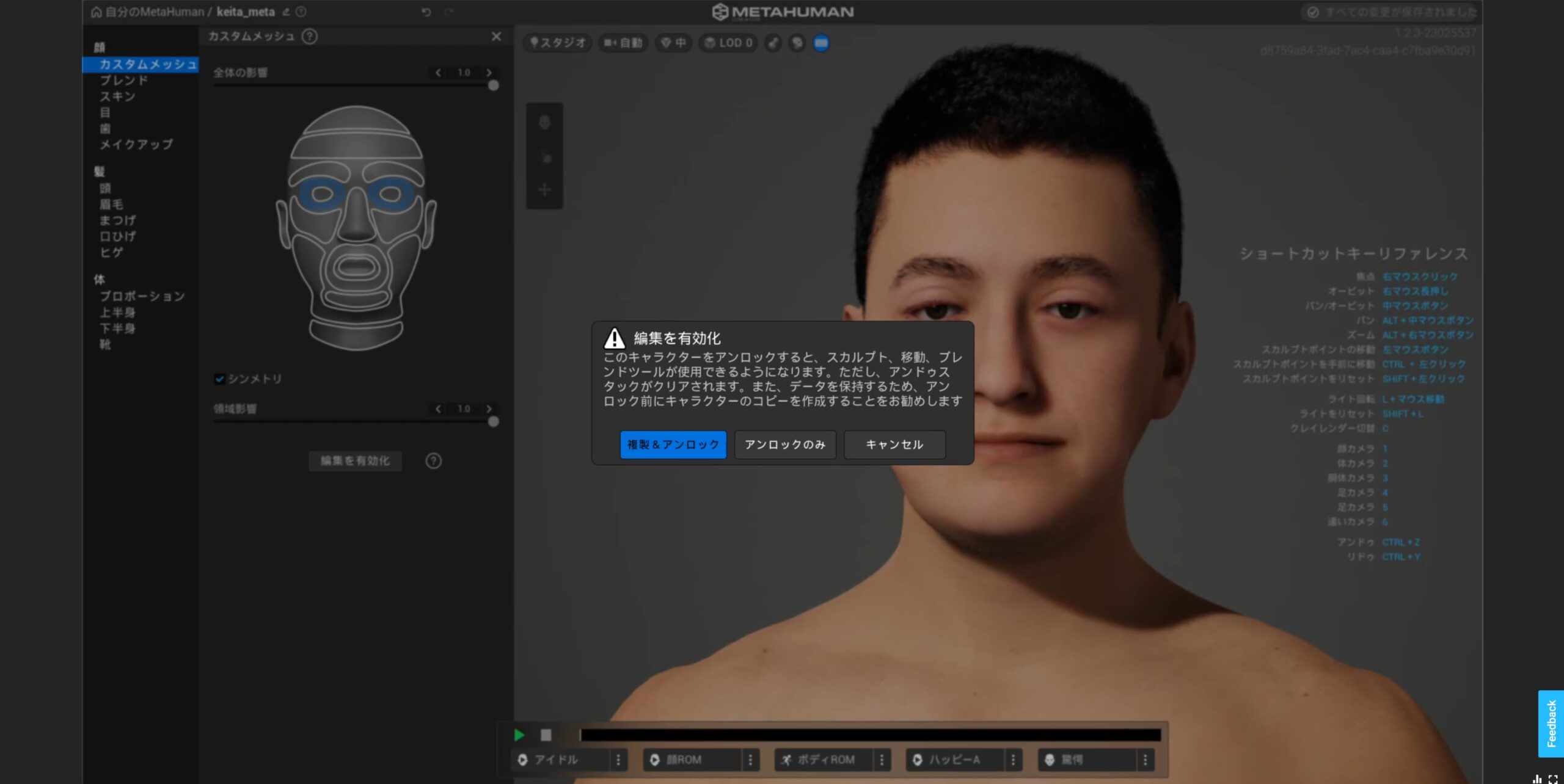Open カスタムメッシュ panel help icon
Screen dimensions: 1564x784
click(x=310, y=37)
